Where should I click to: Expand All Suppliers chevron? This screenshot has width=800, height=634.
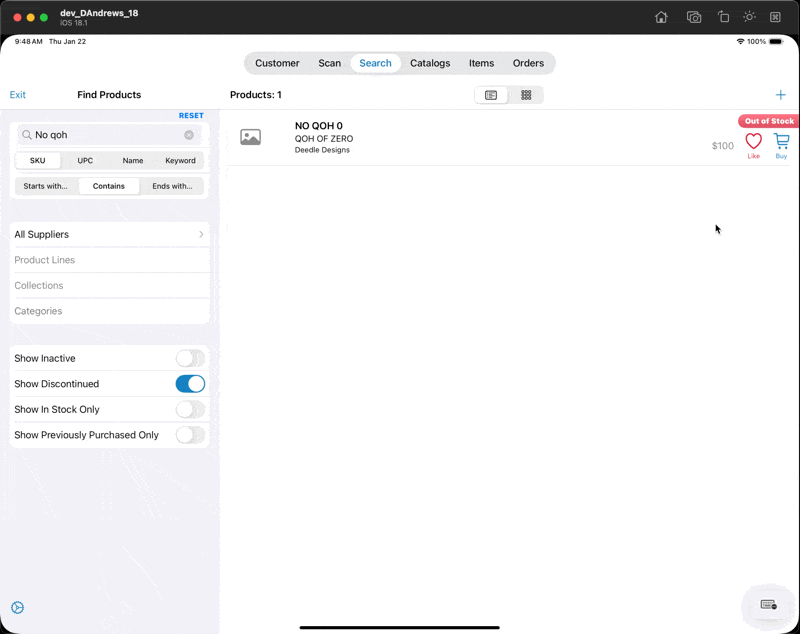pos(201,235)
